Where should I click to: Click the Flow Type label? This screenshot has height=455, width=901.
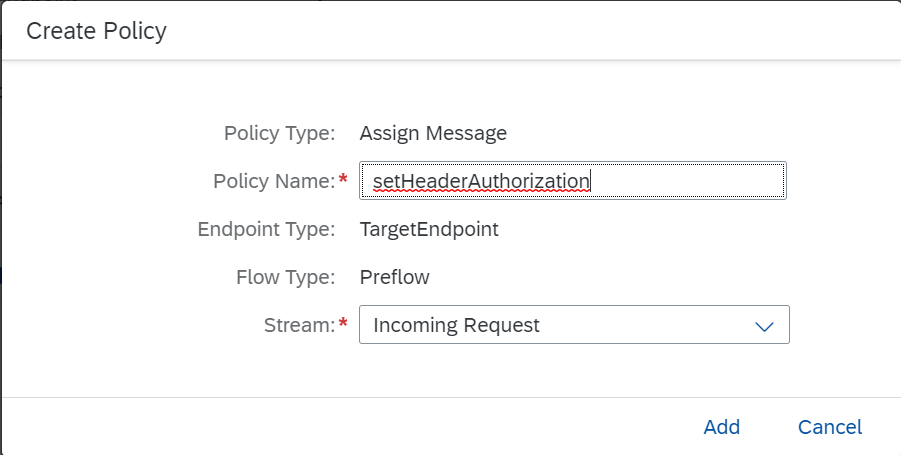coord(283,277)
